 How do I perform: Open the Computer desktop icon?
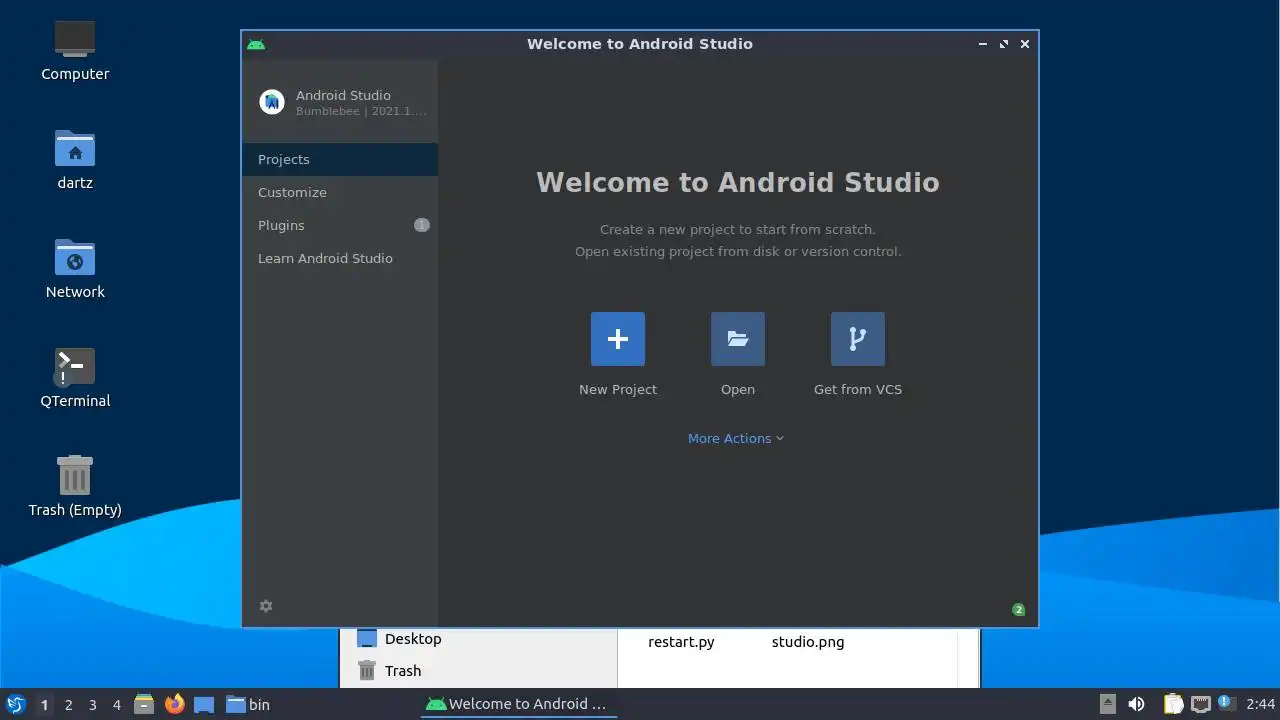[x=75, y=39]
